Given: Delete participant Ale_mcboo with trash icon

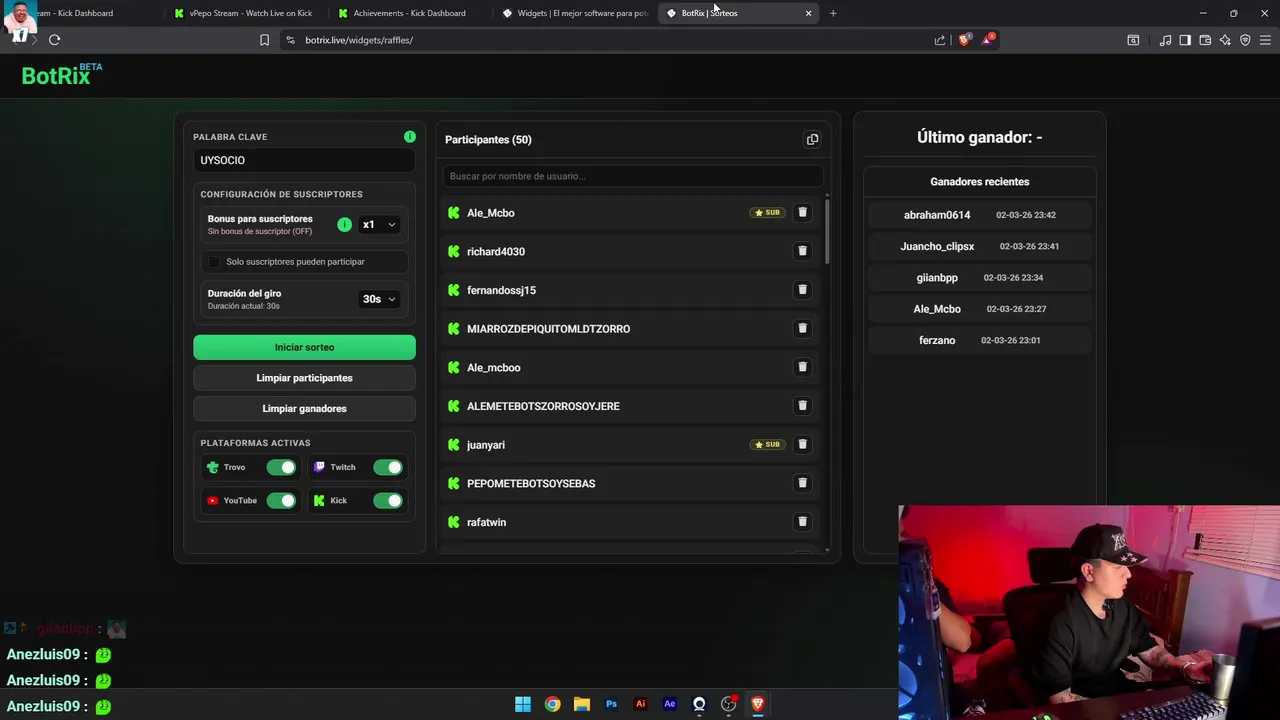Looking at the screenshot, I should point(802,367).
